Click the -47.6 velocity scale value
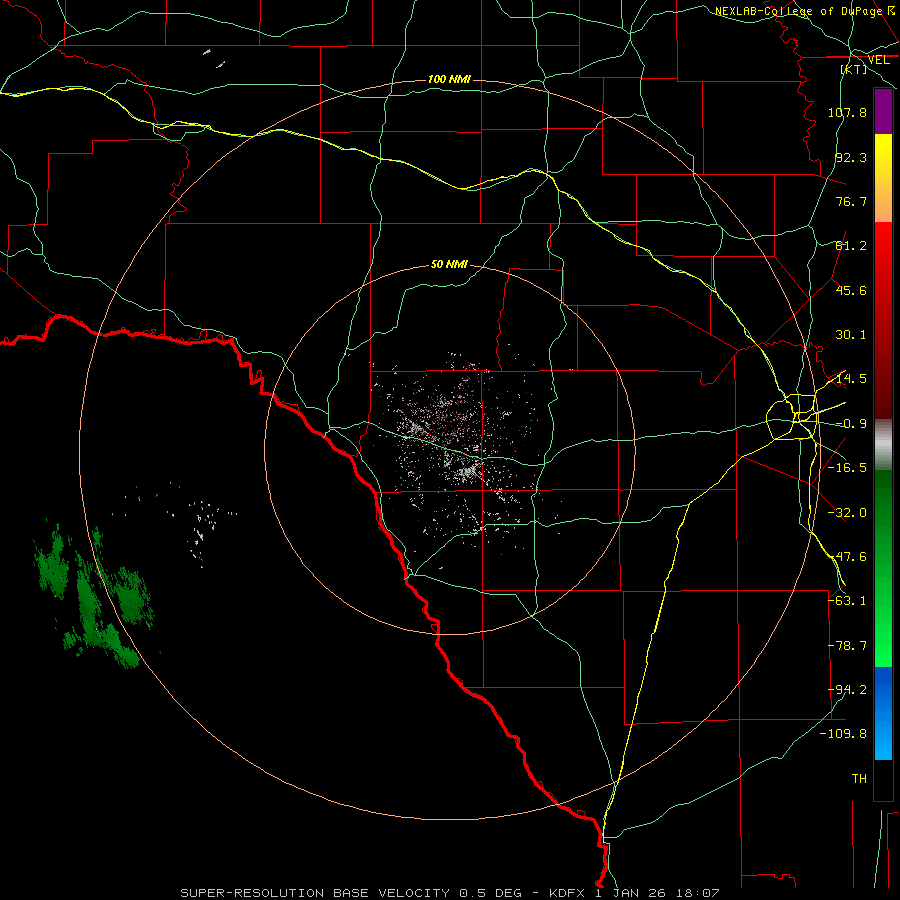The image size is (900, 900). pos(847,557)
